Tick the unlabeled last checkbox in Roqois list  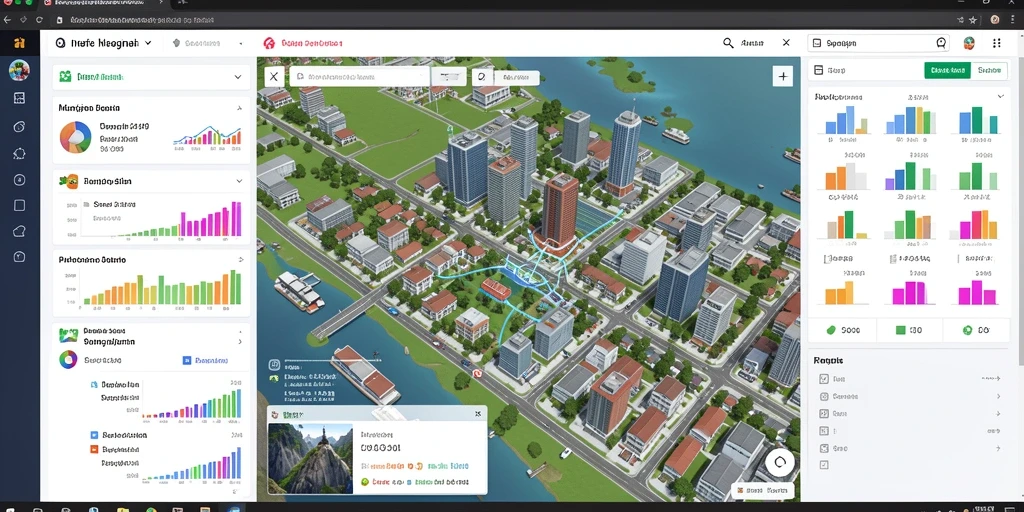[x=824, y=465]
